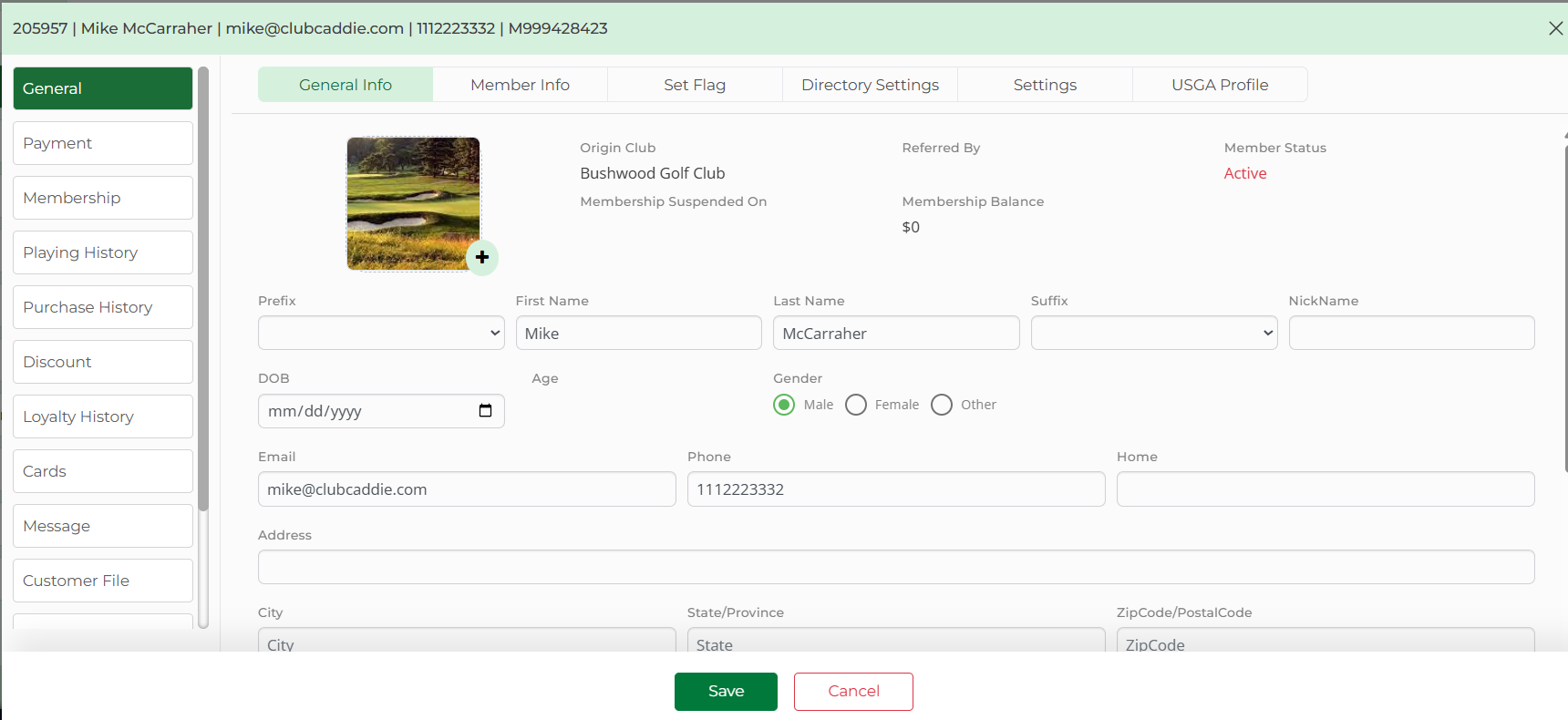Image resolution: width=1568 pixels, height=720 pixels.
Task: Open the Loyalty History section
Action: [x=103, y=417]
